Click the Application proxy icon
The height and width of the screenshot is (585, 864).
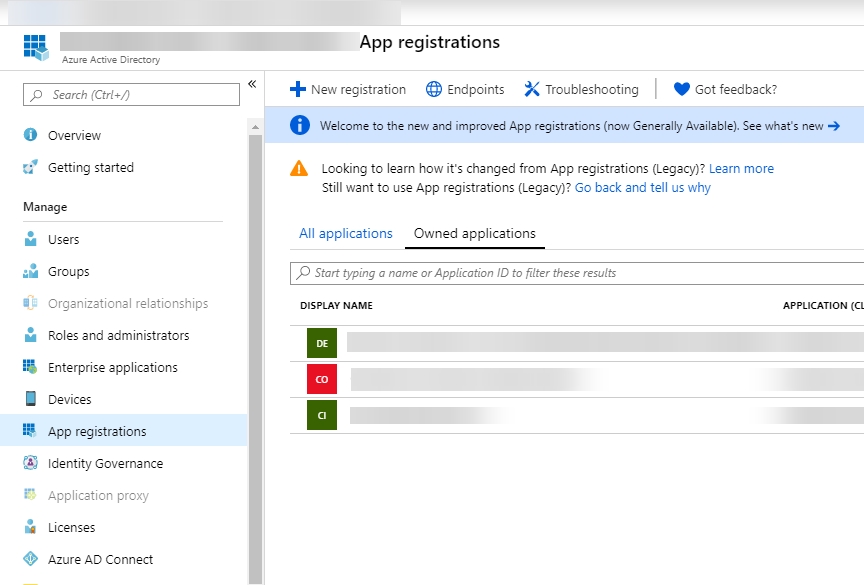tap(30, 494)
